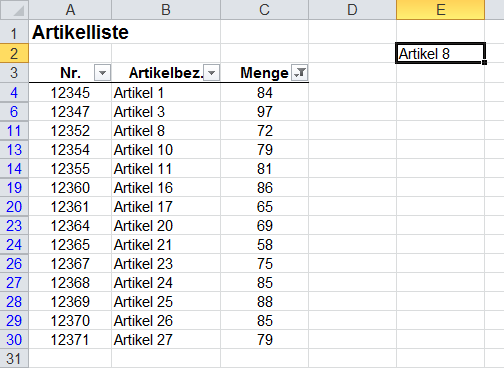The image size is (504, 368).
Task: Click the fill handle of cell E2
Action: click(x=484, y=62)
